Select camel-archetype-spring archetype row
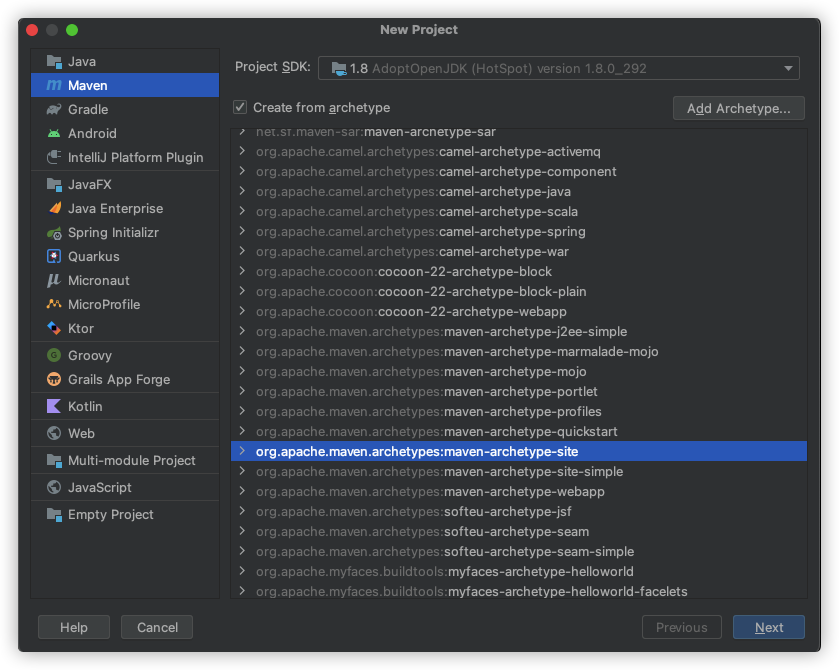 coord(518,231)
